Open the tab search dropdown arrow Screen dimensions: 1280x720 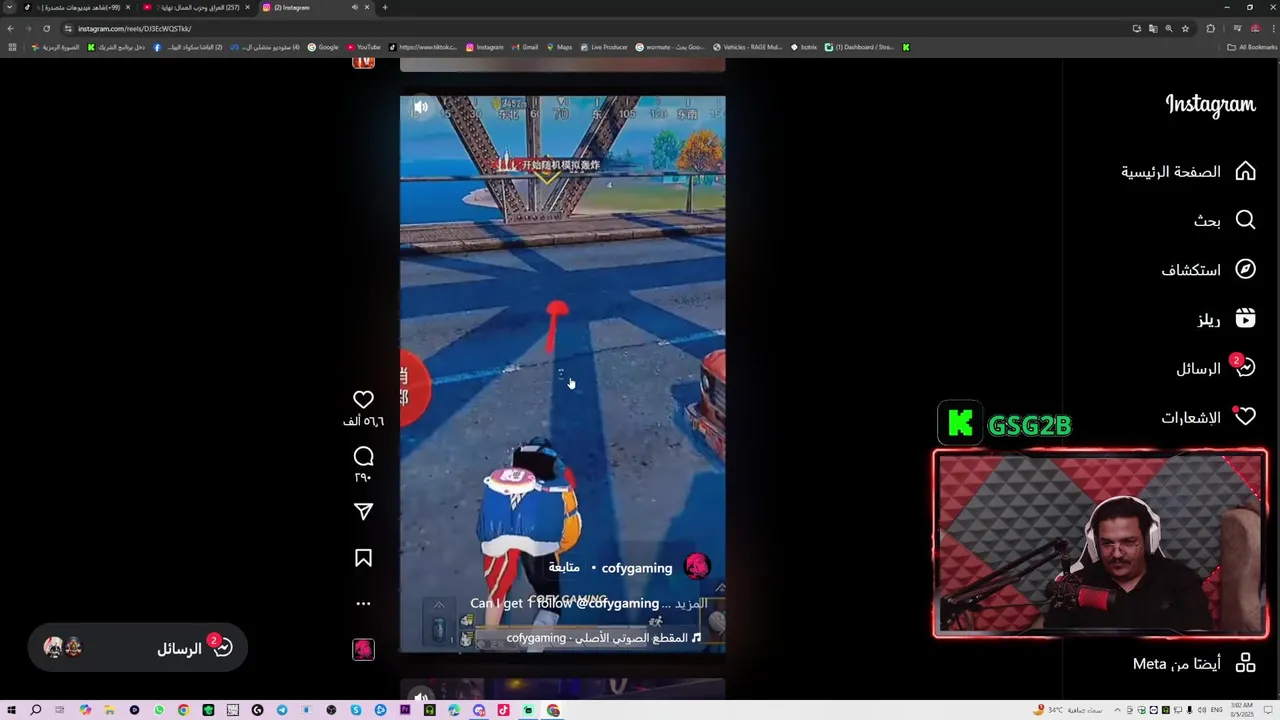pos(9,7)
